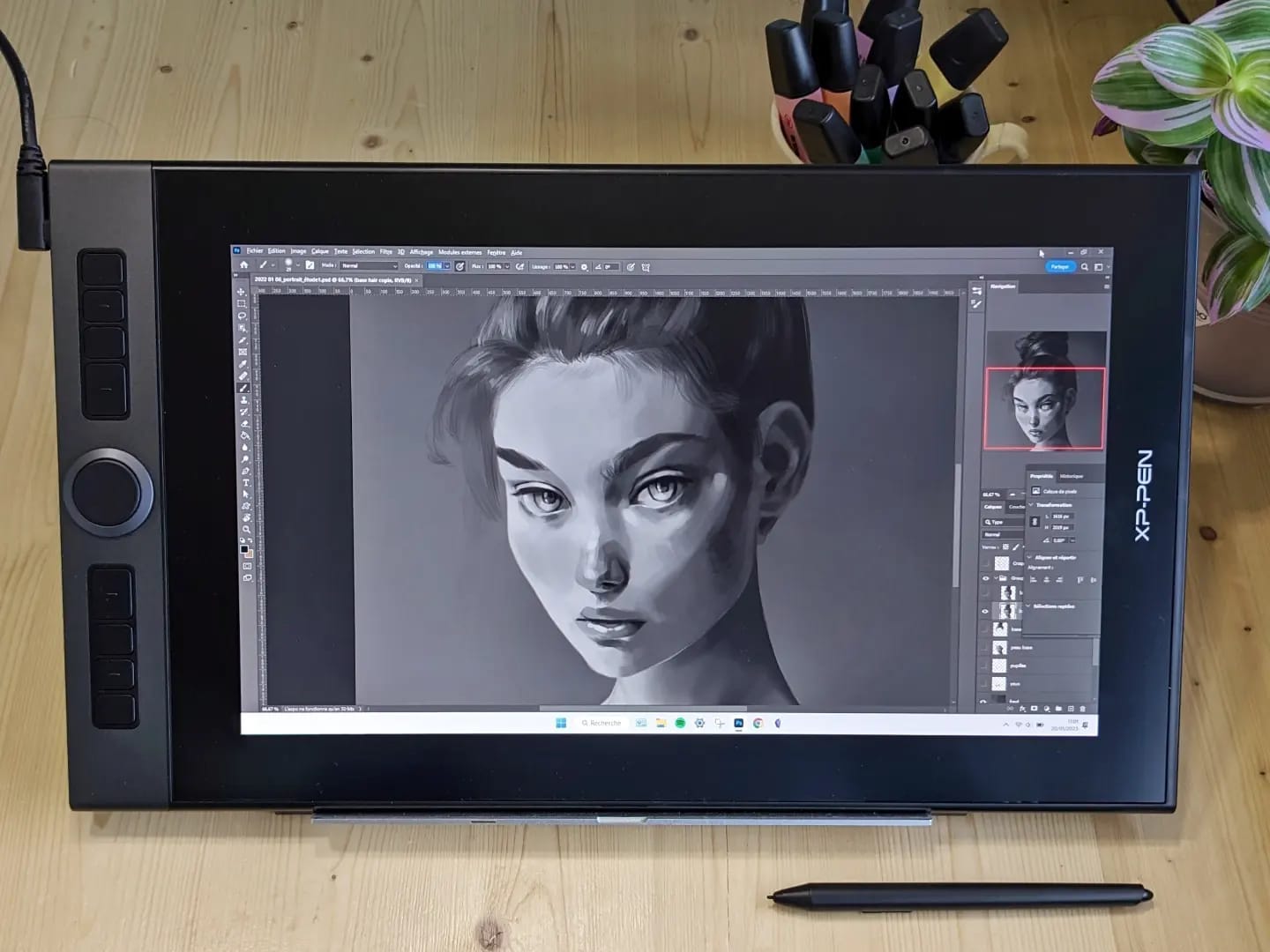Select the Type (T) tool
The image size is (1270, 952).
tap(245, 483)
